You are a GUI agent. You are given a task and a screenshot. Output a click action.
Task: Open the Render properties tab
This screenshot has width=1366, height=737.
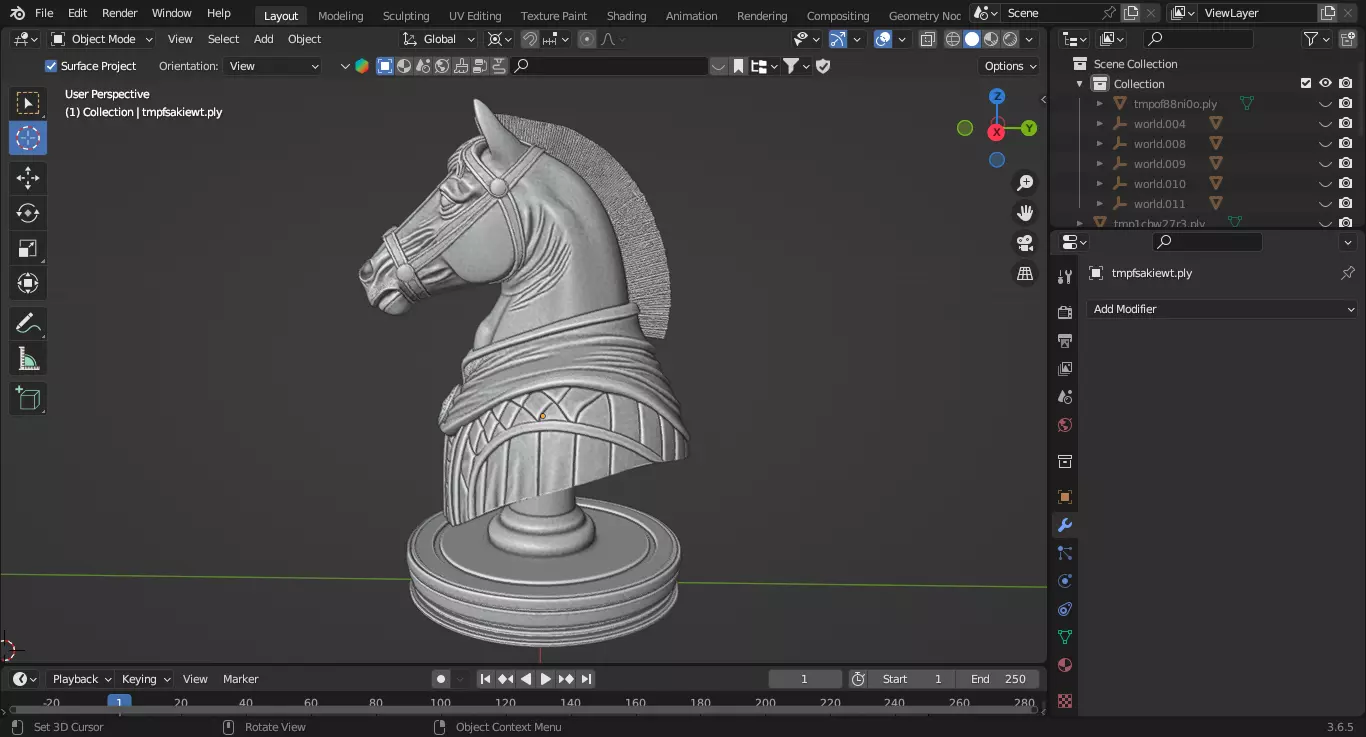[1065, 313]
